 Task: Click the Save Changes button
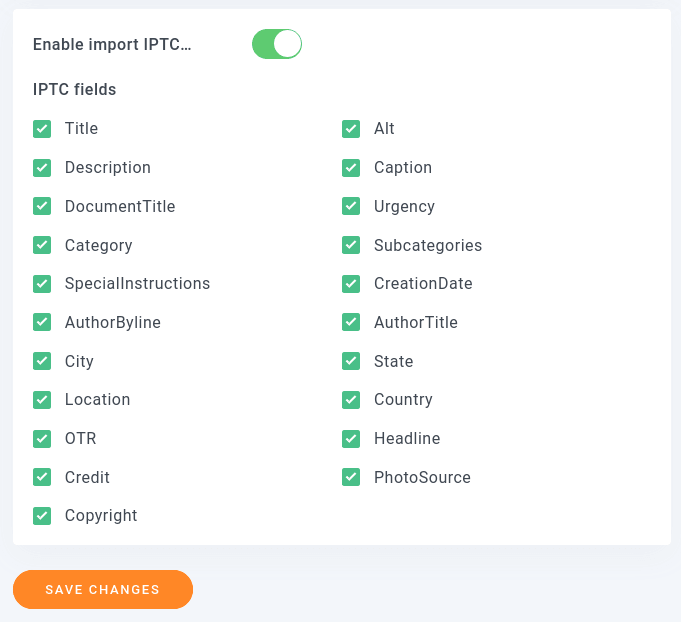[102, 590]
